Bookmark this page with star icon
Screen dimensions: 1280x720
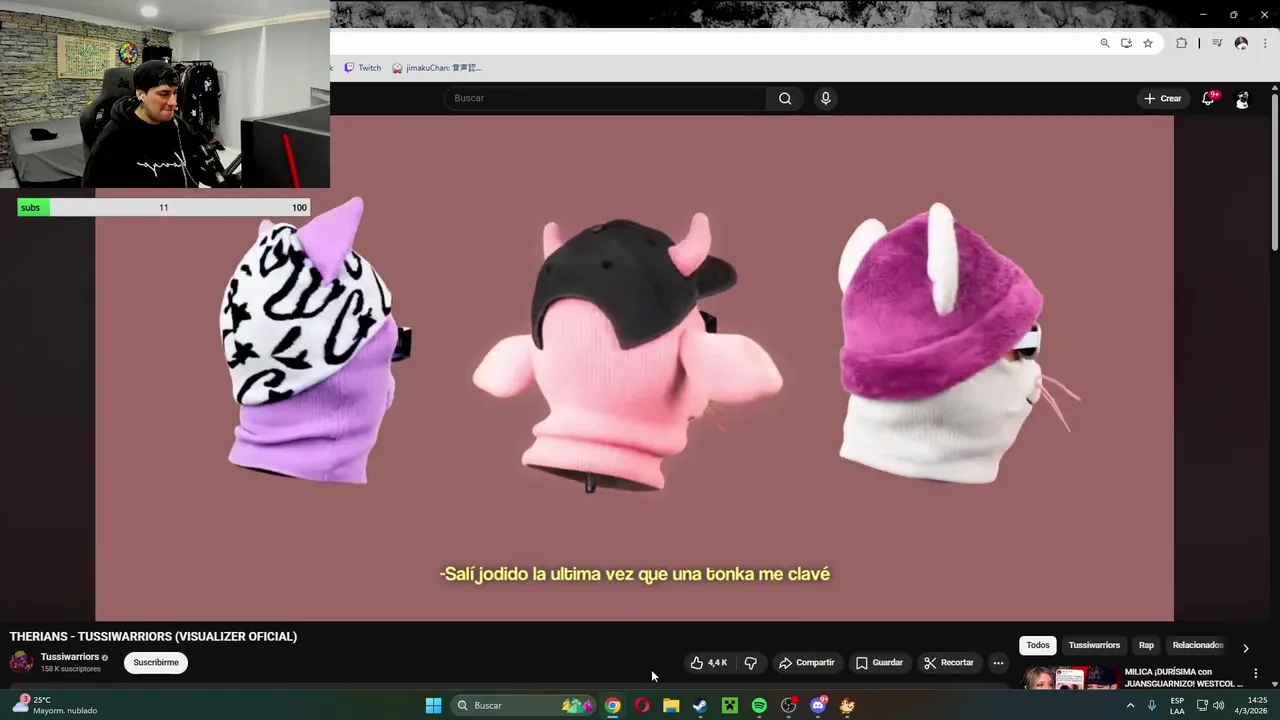(1148, 43)
